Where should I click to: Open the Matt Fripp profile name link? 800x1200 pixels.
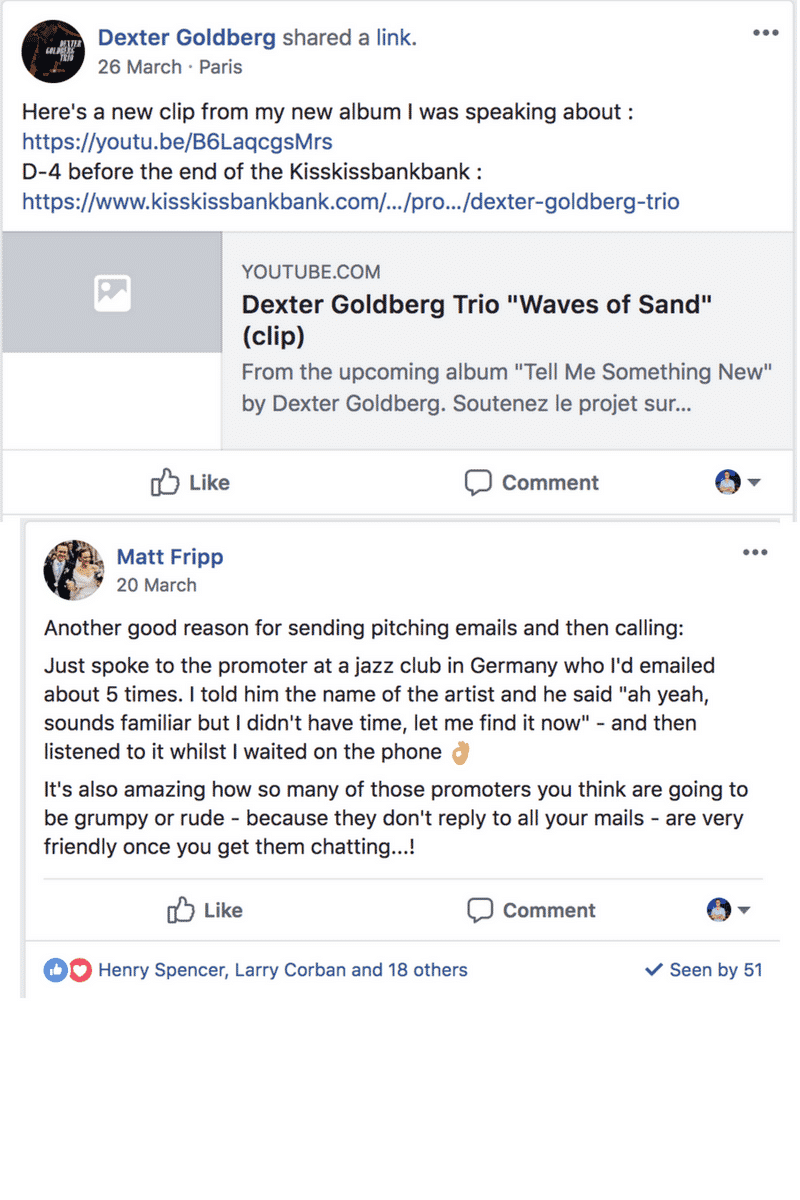(170, 556)
